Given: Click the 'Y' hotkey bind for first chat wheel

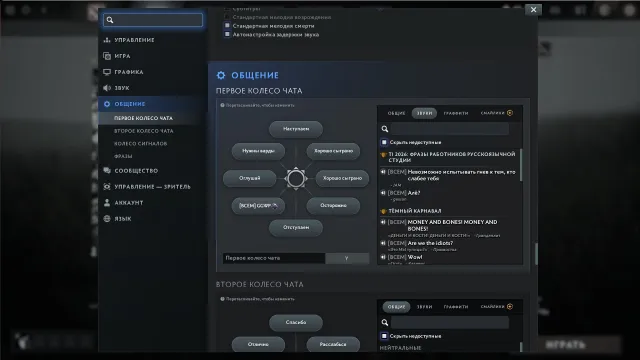Looking at the screenshot, I should (347, 258).
